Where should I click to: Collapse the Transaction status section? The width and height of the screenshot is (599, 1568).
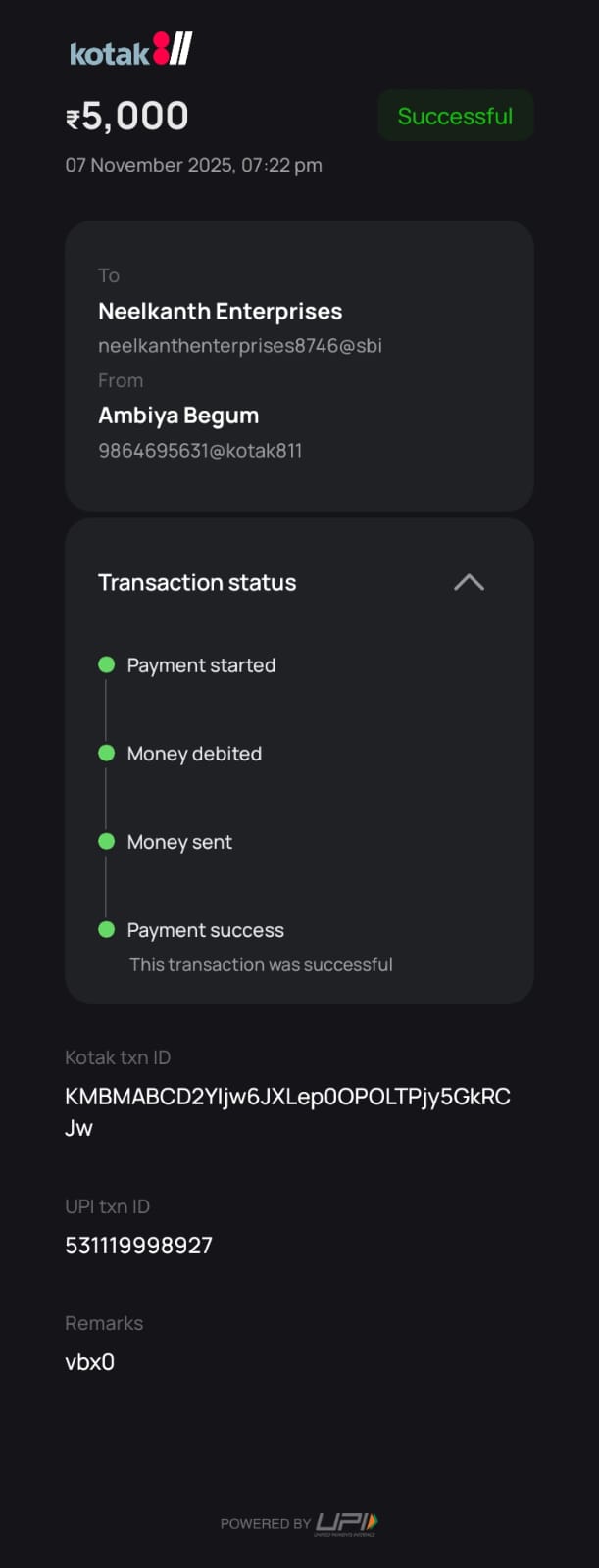[469, 582]
